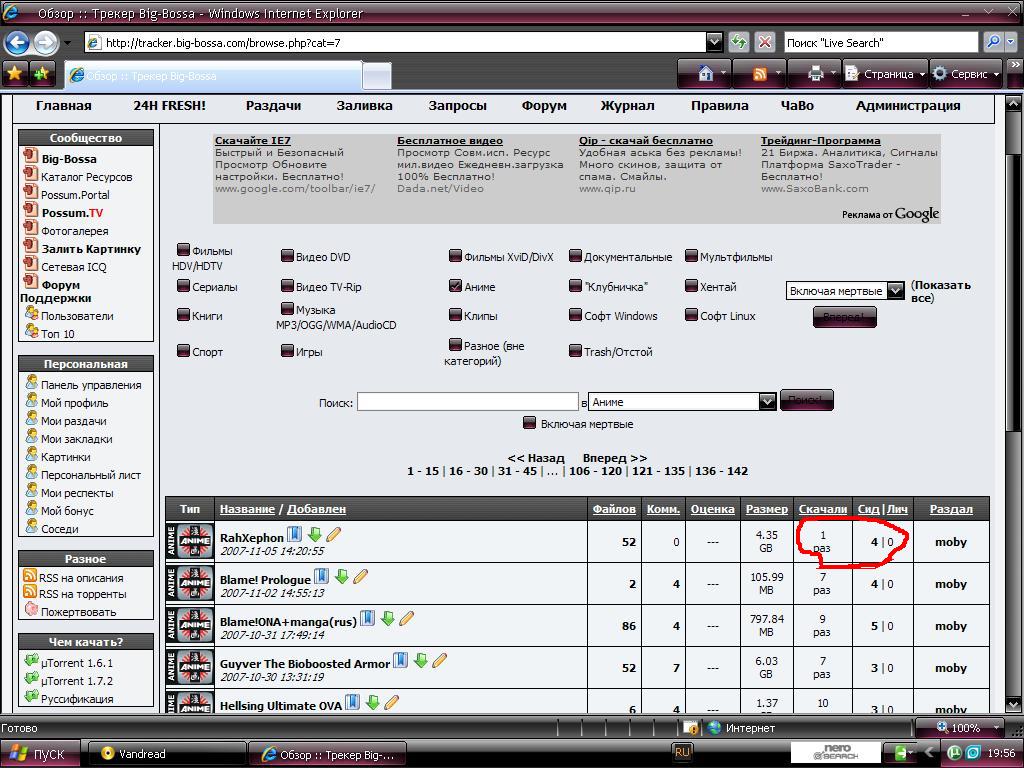This screenshot has width=1024, height=768.
Task: Open the Сервис menu dropdown
Action: click(967, 74)
